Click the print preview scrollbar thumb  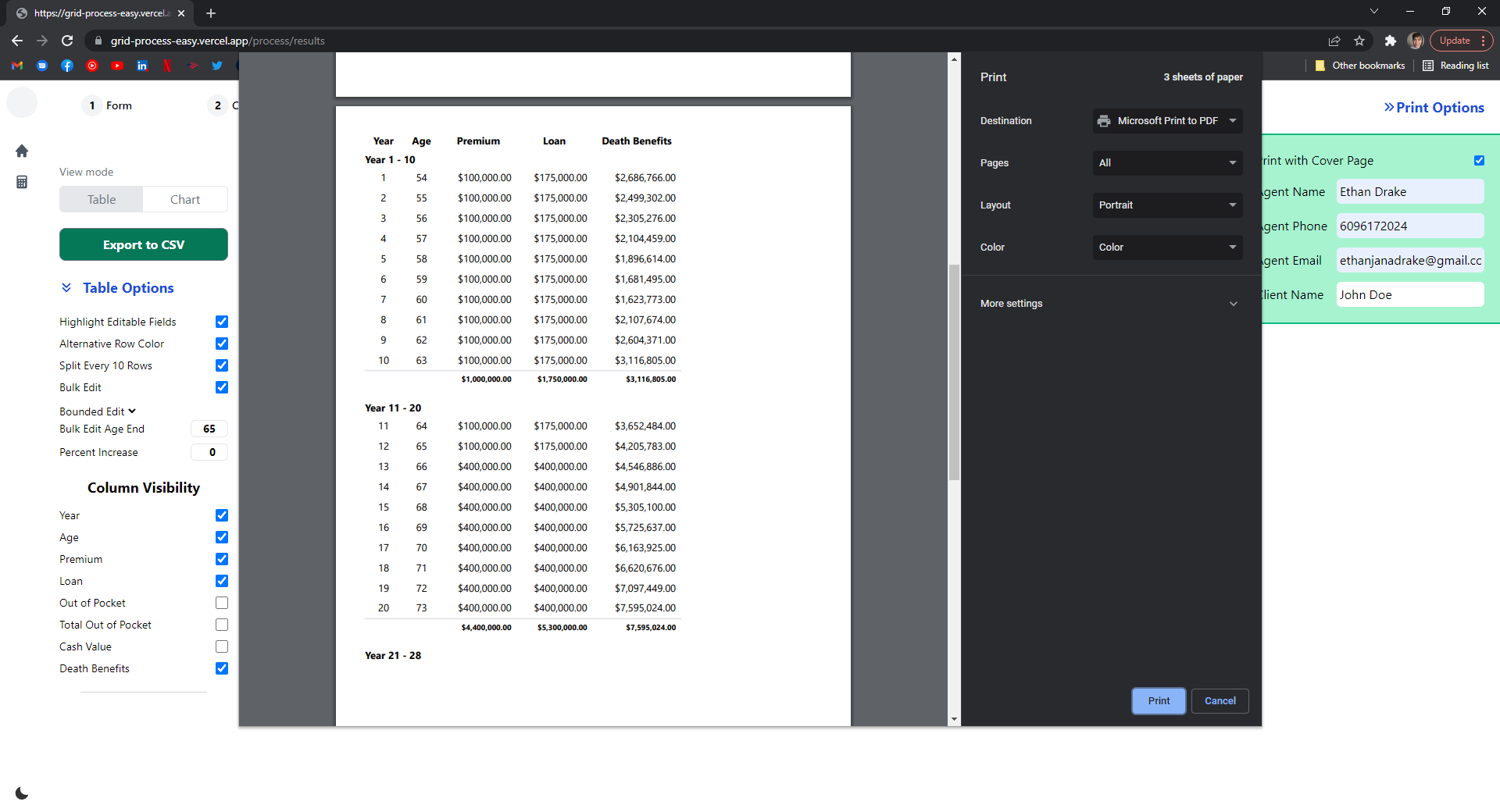[954, 371]
